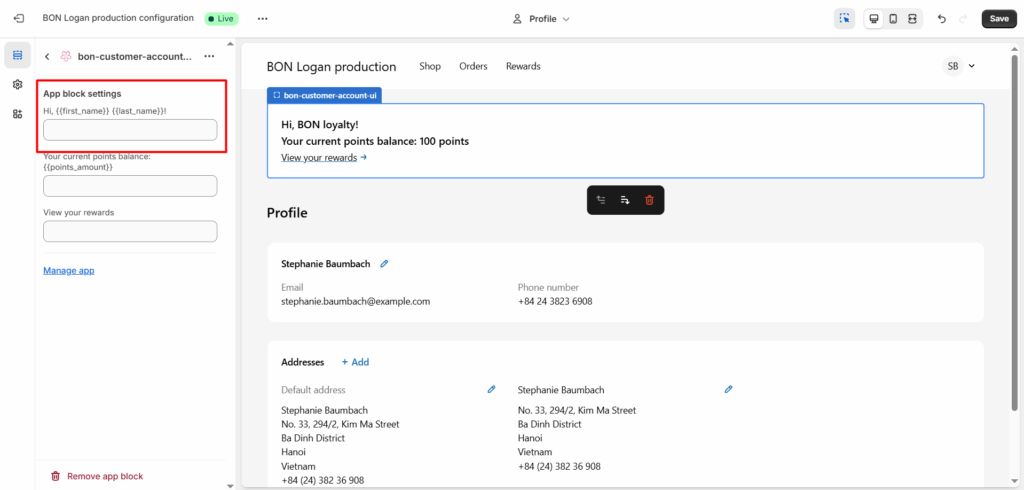Viewport: 1024px width, 490px height.
Task: Save the configuration
Action: click(998, 19)
